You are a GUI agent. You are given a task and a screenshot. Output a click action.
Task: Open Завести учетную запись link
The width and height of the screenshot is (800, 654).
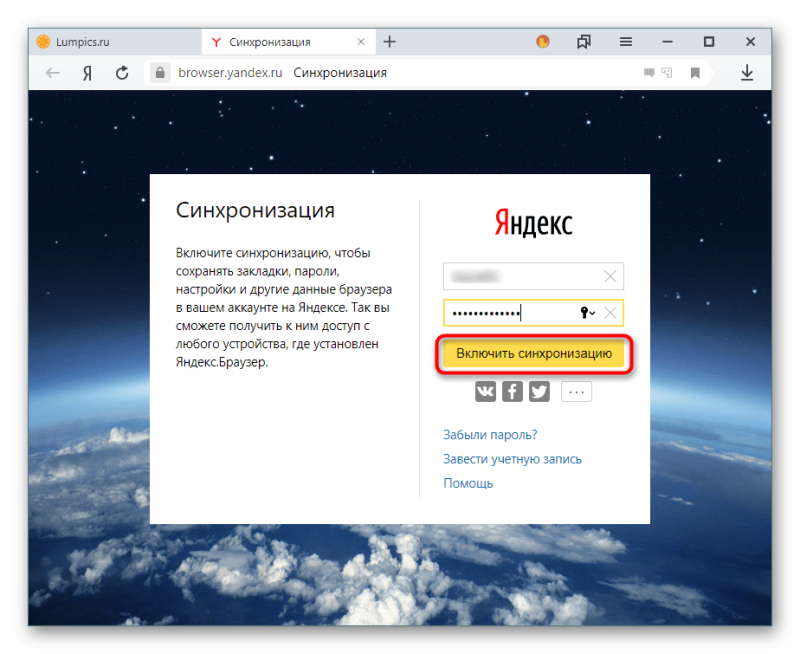(x=512, y=459)
